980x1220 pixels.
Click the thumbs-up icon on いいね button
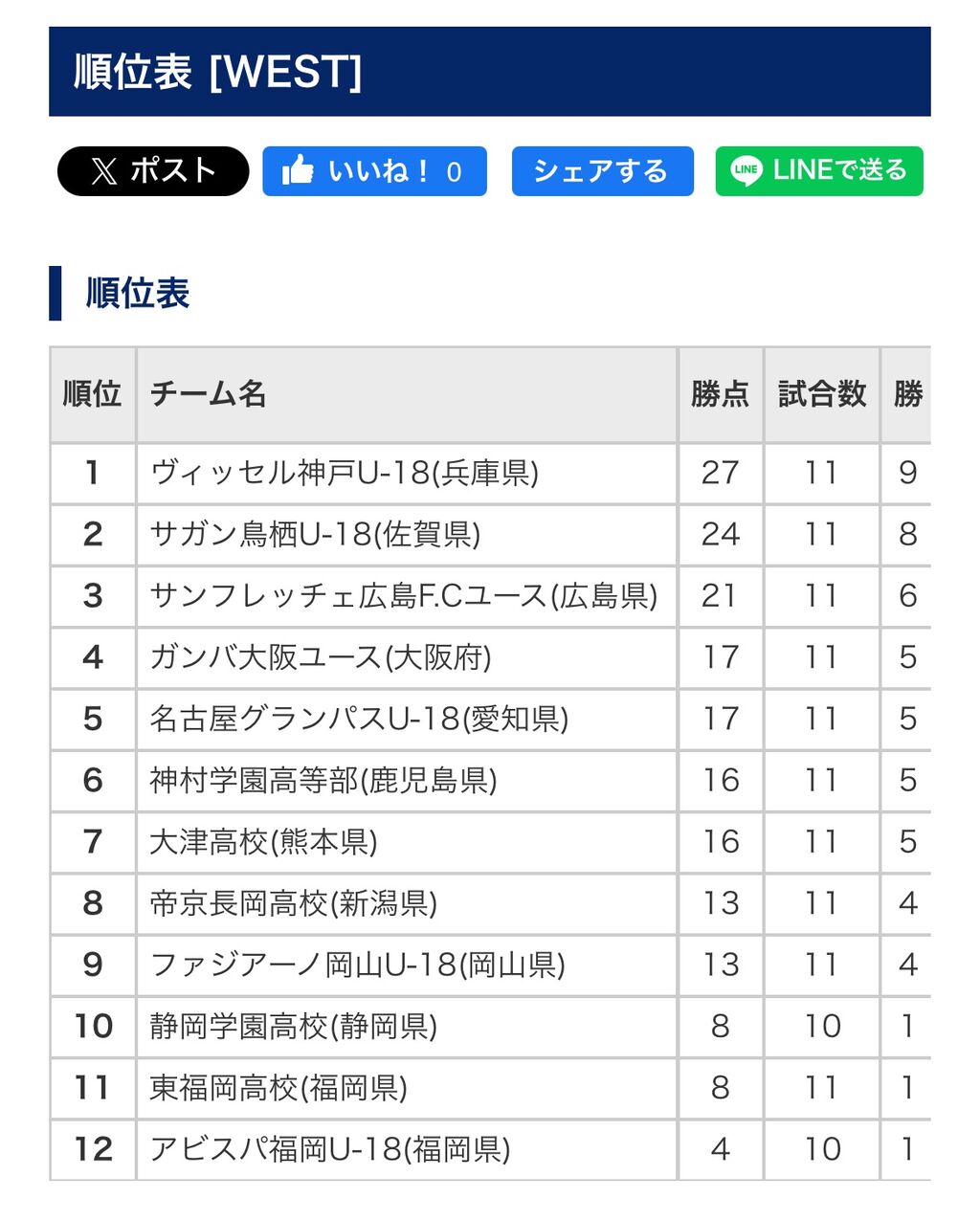tap(298, 170)
